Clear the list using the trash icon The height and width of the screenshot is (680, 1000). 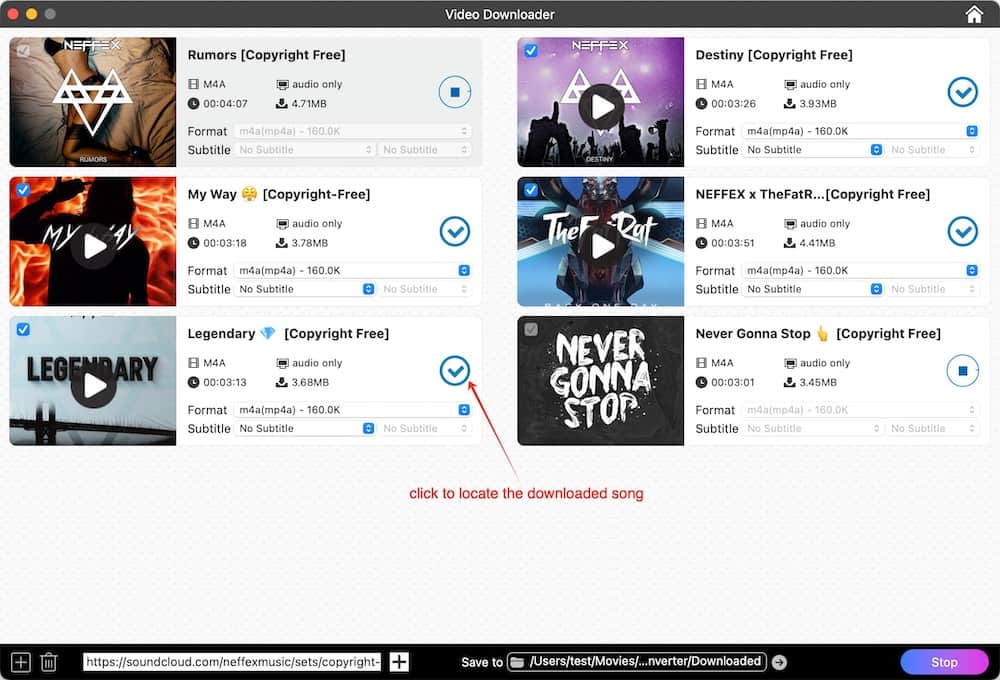[x=49, y=661]
